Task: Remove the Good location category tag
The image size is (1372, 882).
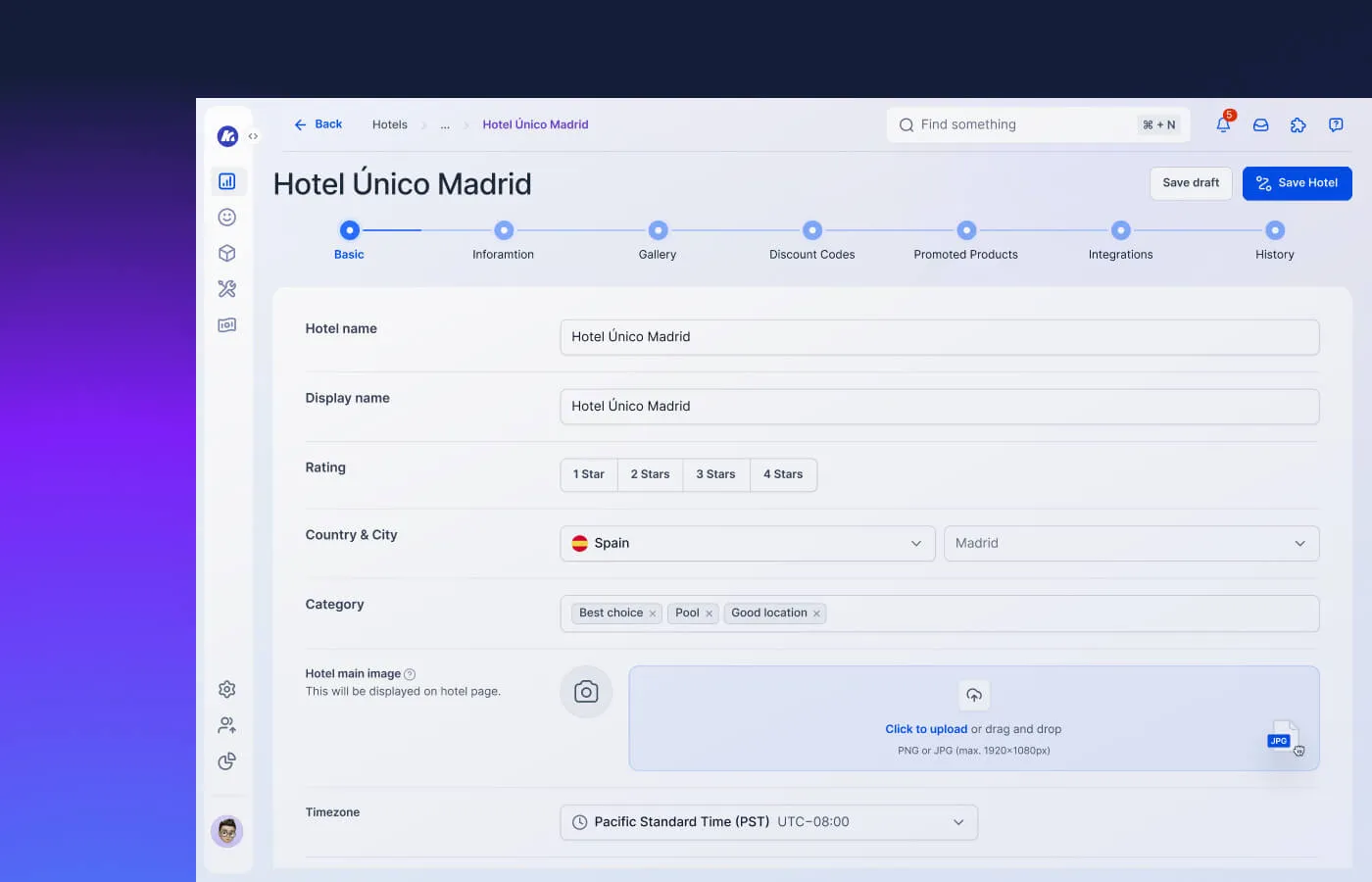Action: (816, 613)
